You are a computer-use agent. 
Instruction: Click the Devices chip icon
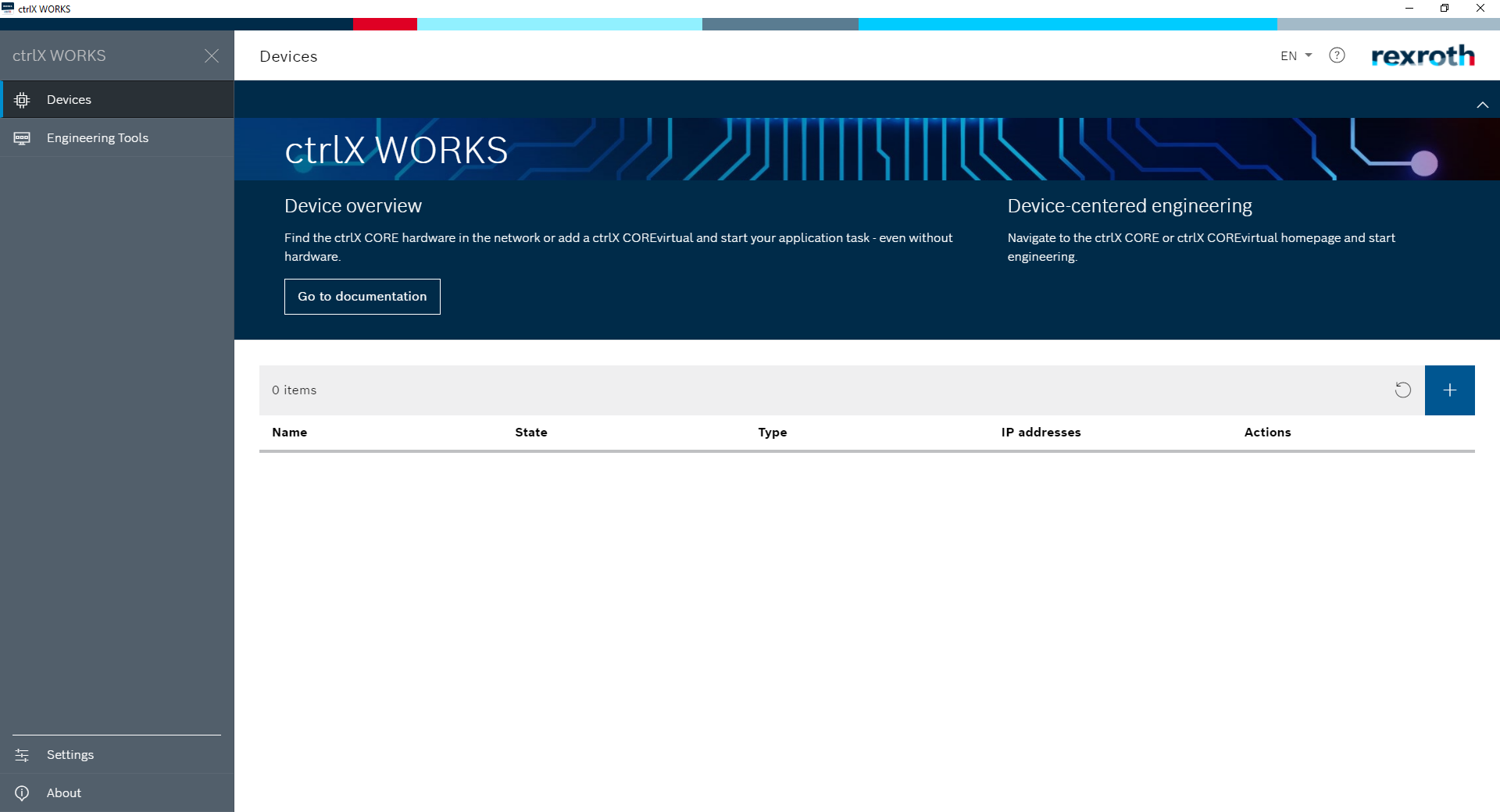tap(22, 99)
